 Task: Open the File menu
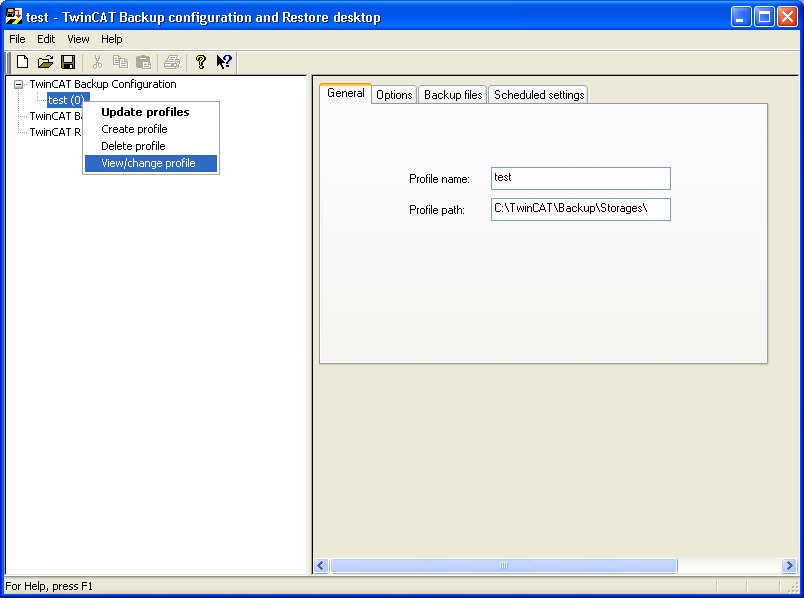click(17, 39)
